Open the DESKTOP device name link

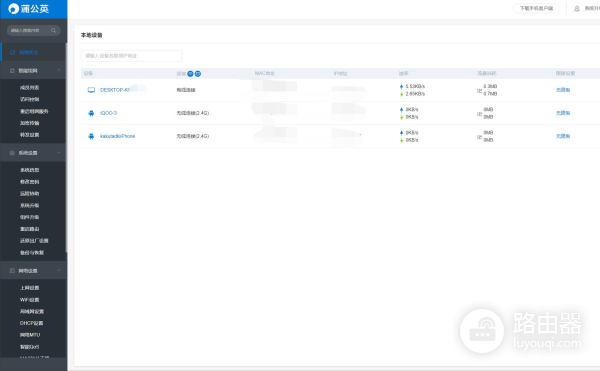click(x=115, y=90)
